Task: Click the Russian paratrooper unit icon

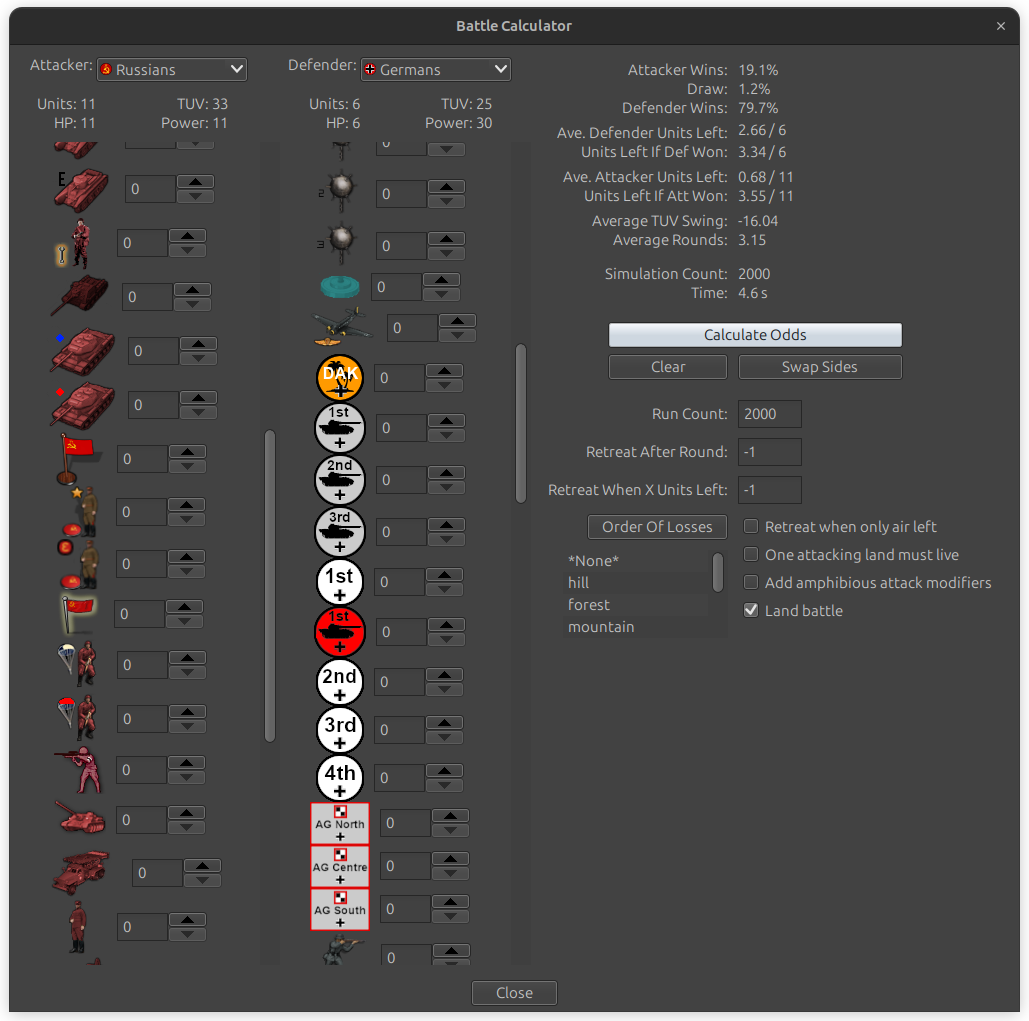Action: click(78, 664)
